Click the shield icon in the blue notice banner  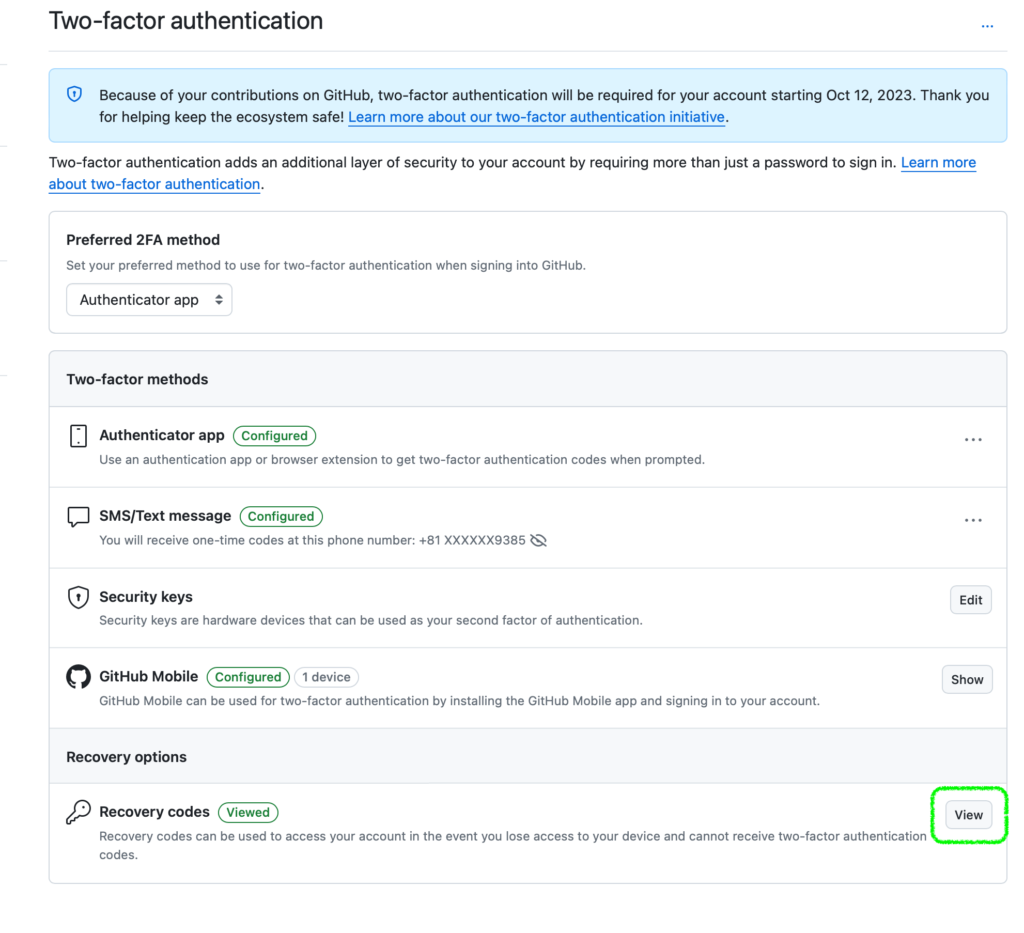coord(74,95)
